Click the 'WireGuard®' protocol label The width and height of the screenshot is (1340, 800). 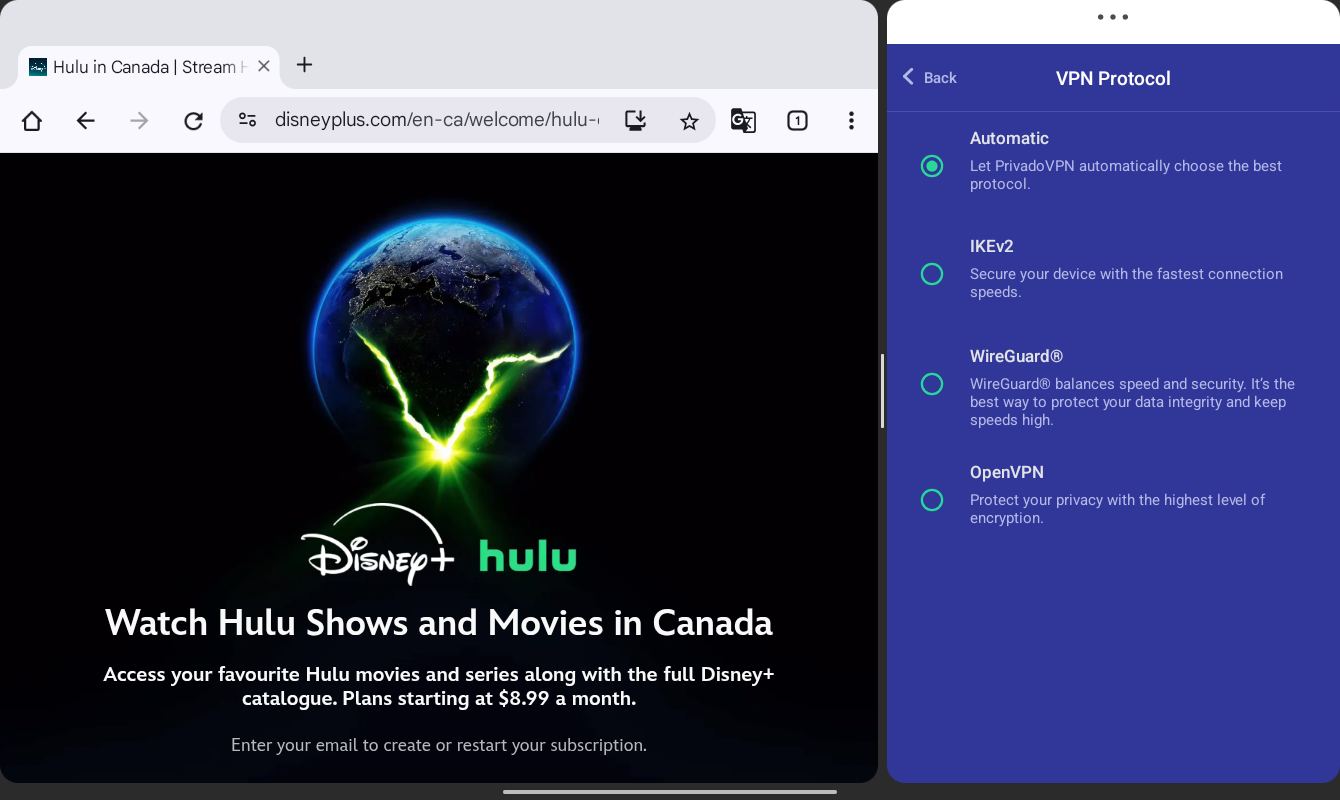(x=1016, y=356)
